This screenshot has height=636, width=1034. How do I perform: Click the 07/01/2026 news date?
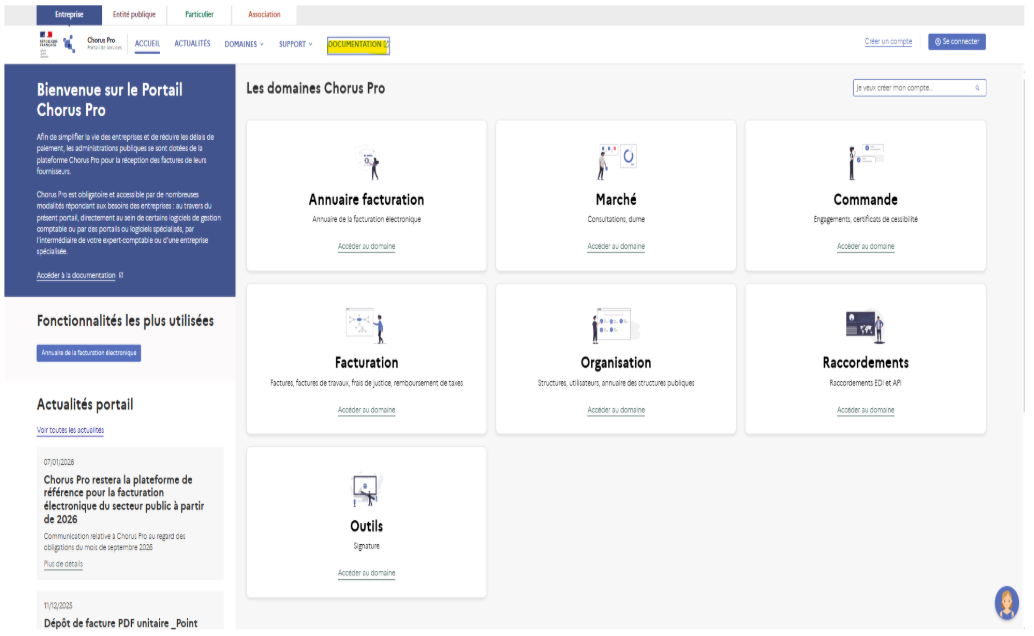(59, 462)
